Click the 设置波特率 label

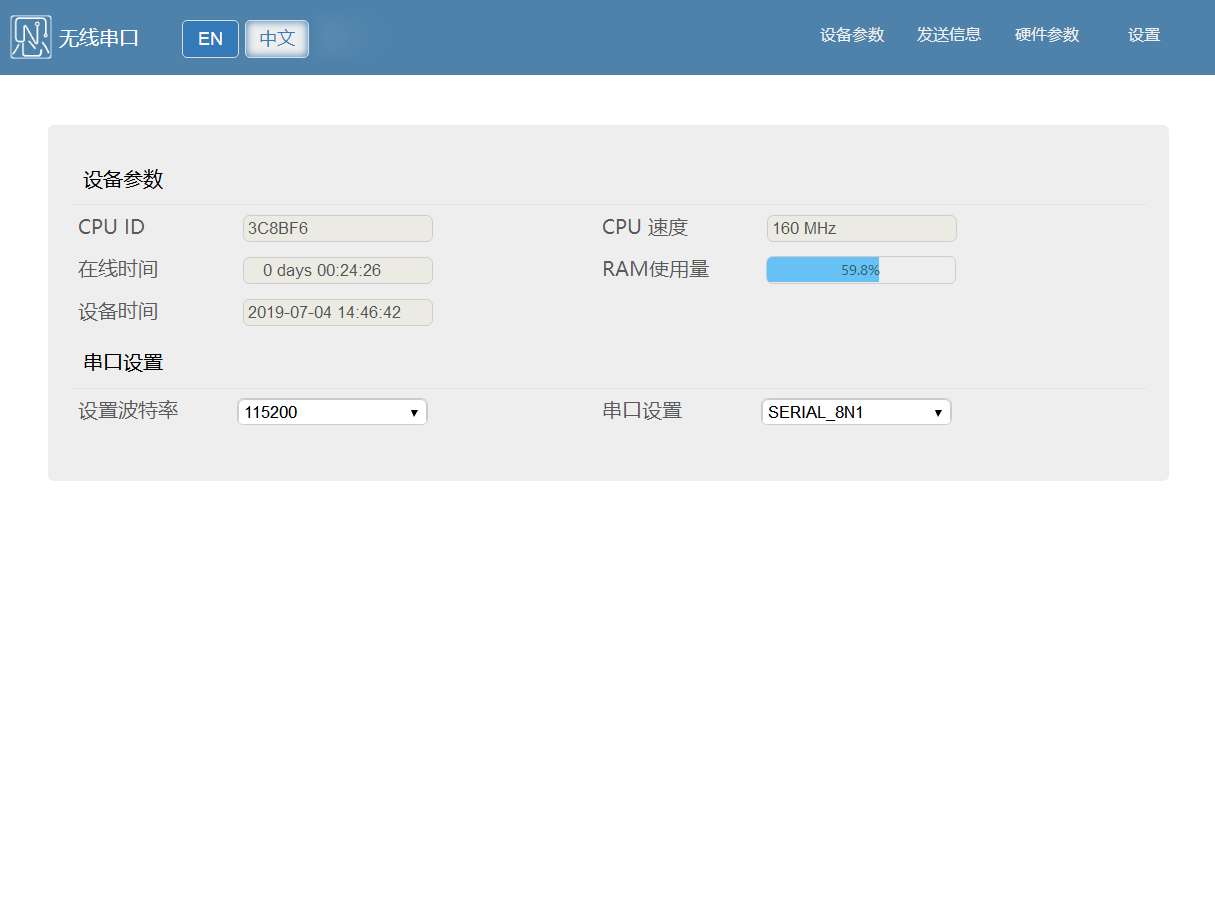point(128,411)
